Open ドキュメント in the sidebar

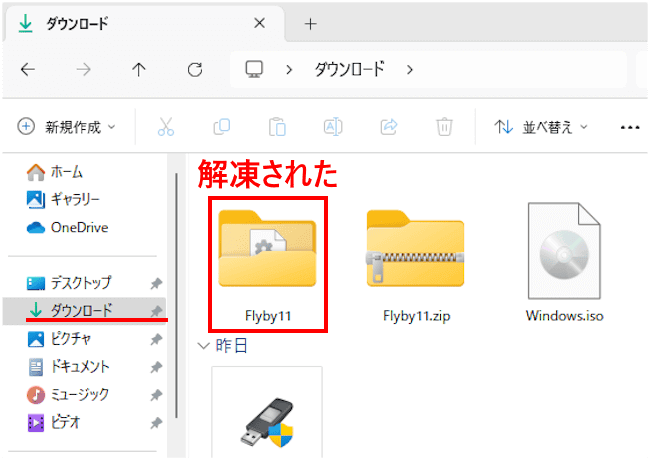pyautogui.click(x=69, y=366)
